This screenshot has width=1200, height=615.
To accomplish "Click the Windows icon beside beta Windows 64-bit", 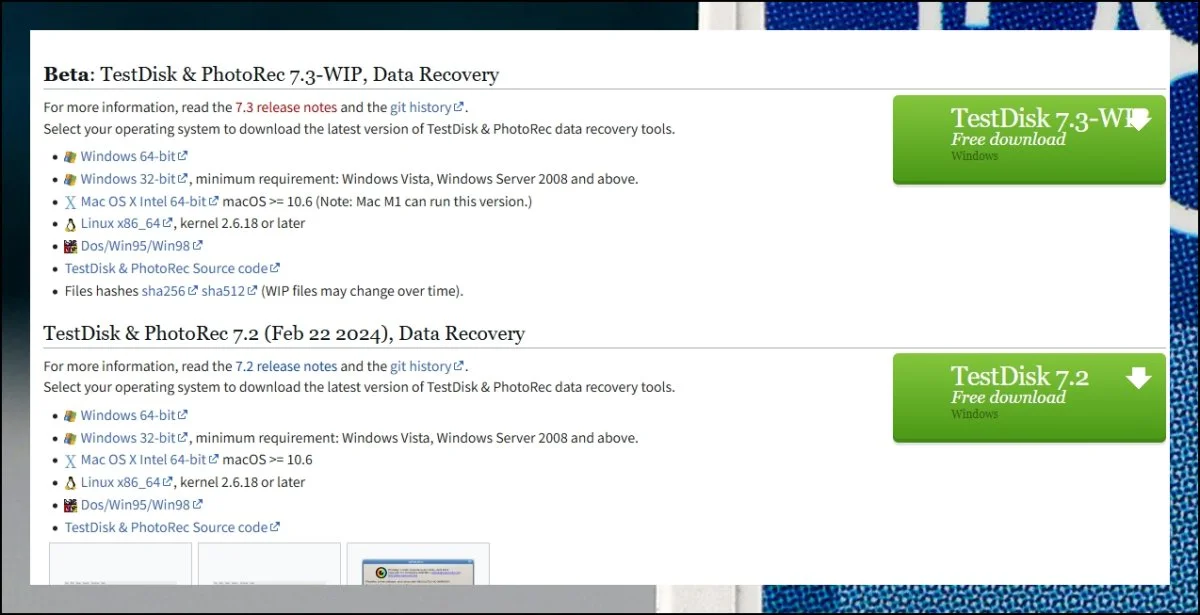I will coord(70,157).
